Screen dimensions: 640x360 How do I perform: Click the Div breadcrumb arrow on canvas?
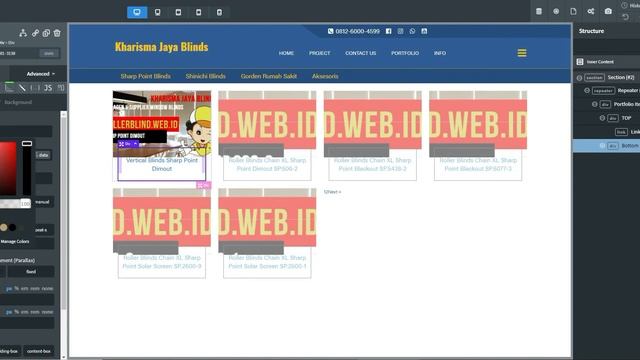tap(136, 144)
